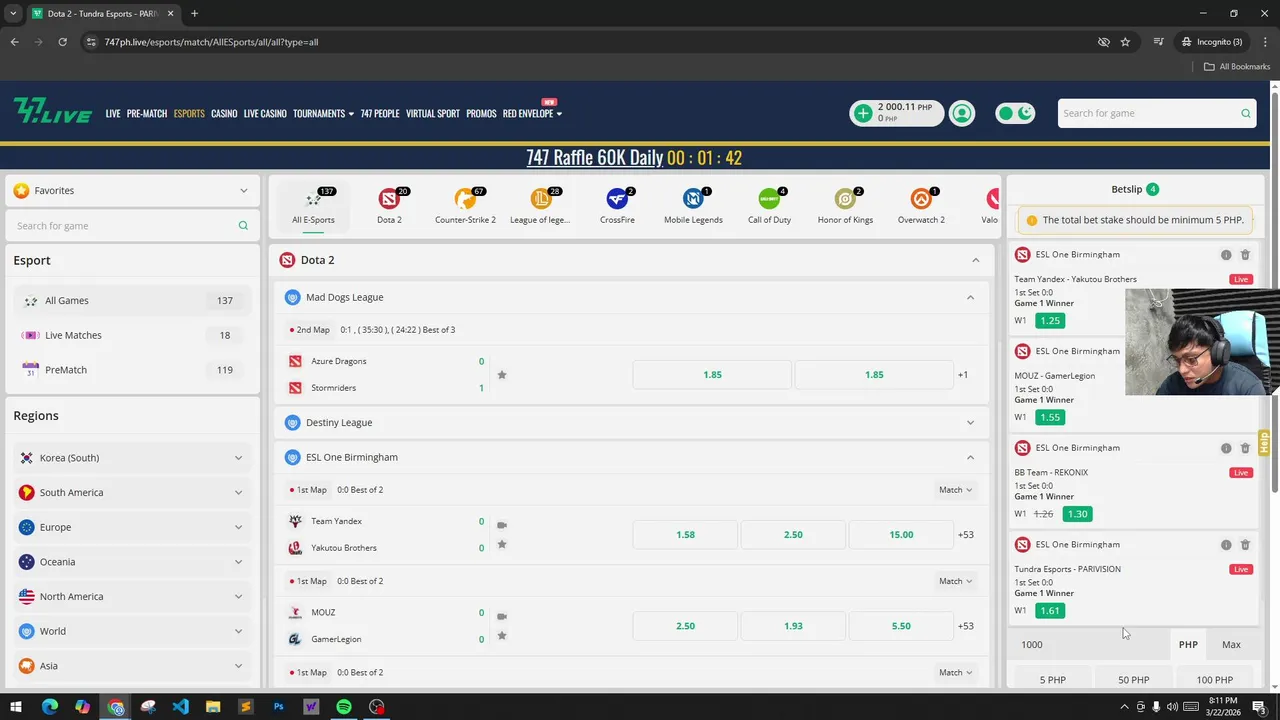
Task: Click the magnifier in the sidebar game search
Action: 243,226
